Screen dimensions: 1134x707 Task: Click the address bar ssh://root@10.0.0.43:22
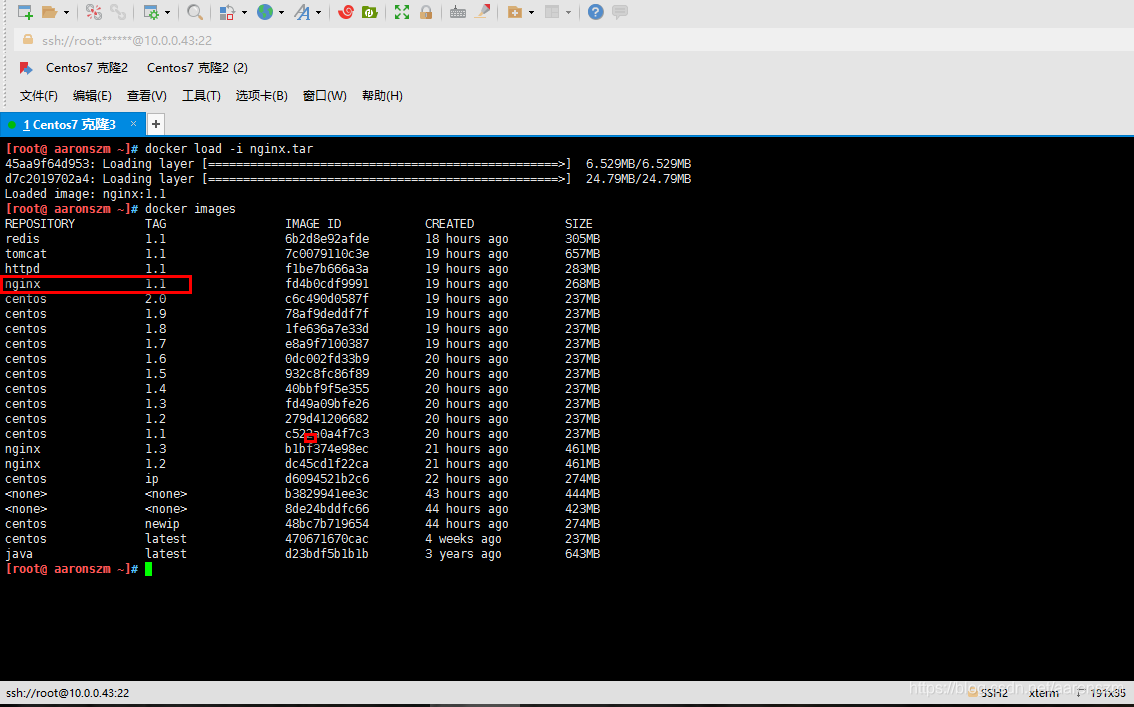[573, 40]
